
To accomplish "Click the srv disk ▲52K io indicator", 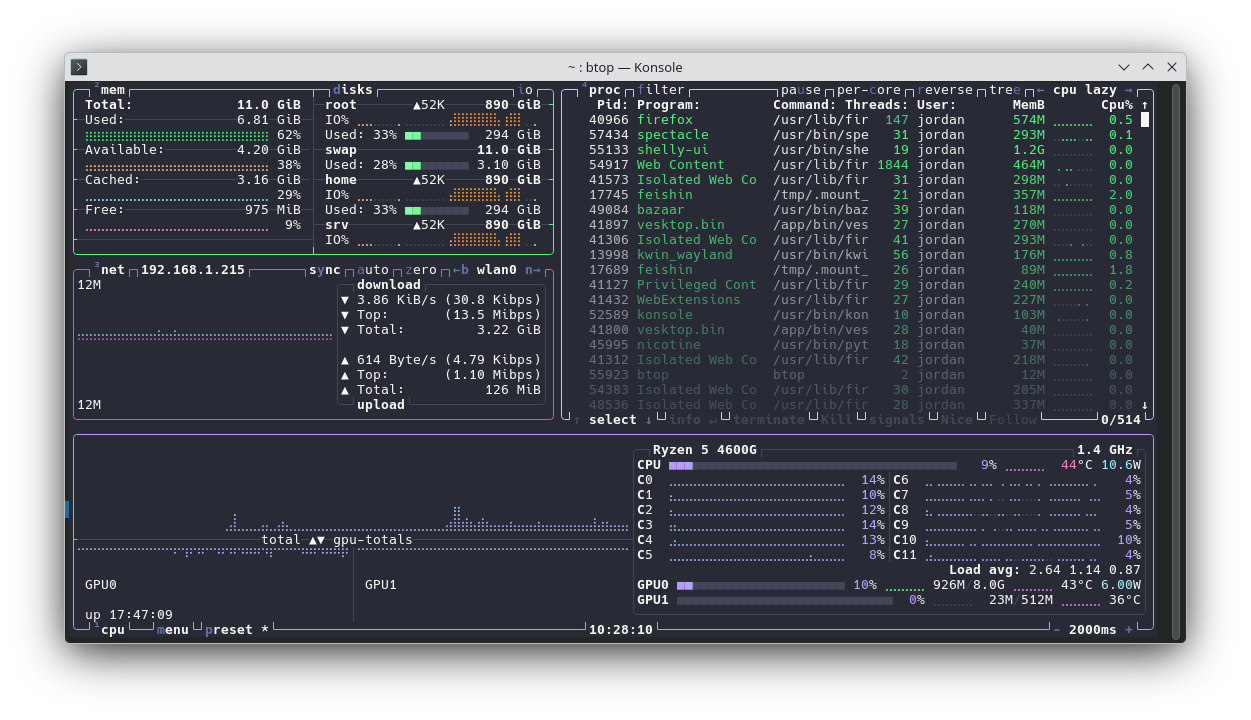I will pyautogui.click(x=429, y=225).
